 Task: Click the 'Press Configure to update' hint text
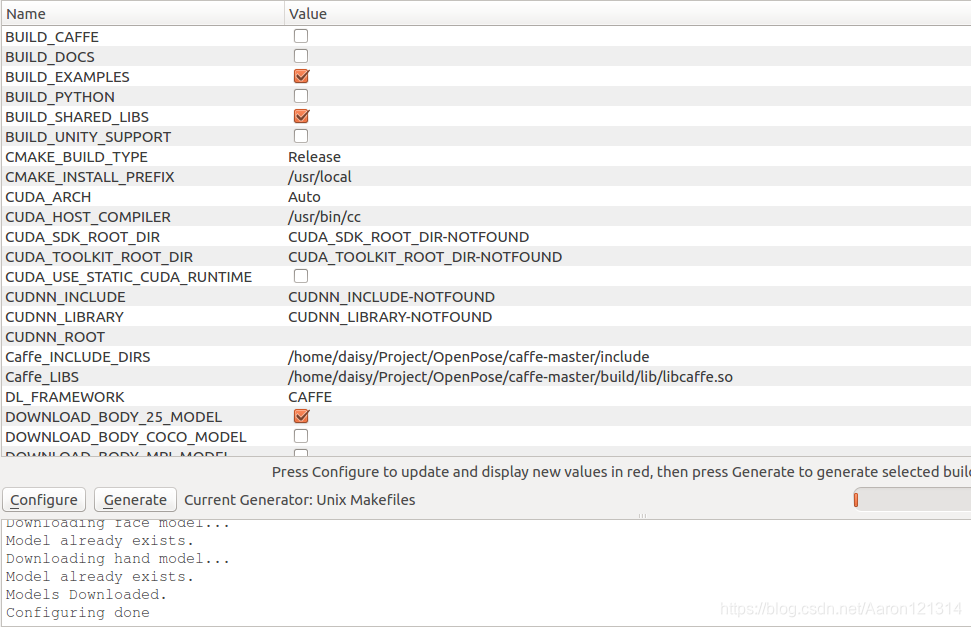621,471
